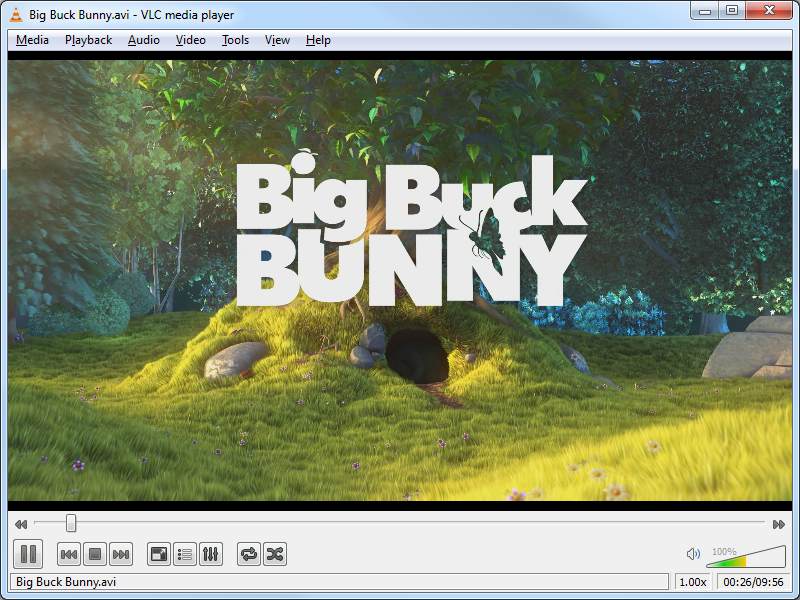The width and height of the screenshot is (800, 600).
Task: Click the video display area
Action: click(x=399, y=280)
